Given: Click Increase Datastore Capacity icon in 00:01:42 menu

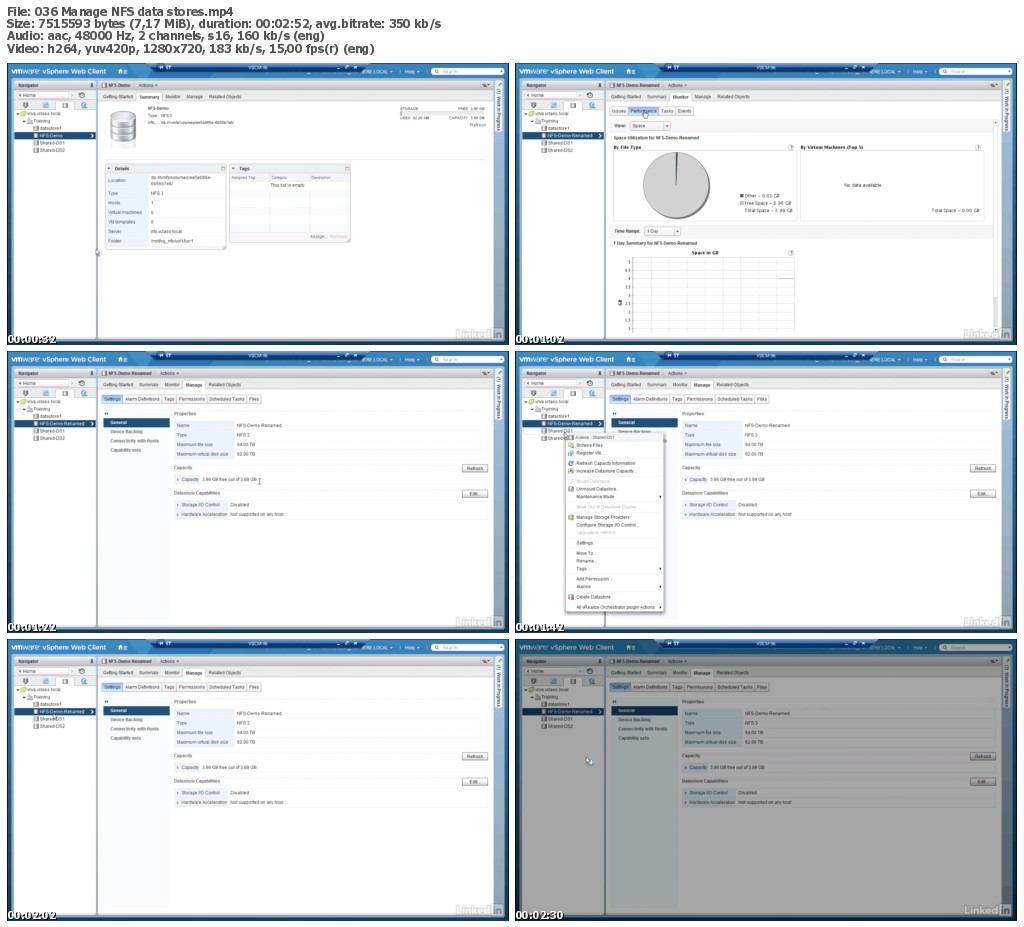Looking at the screenshot, I should coord(571,471).
